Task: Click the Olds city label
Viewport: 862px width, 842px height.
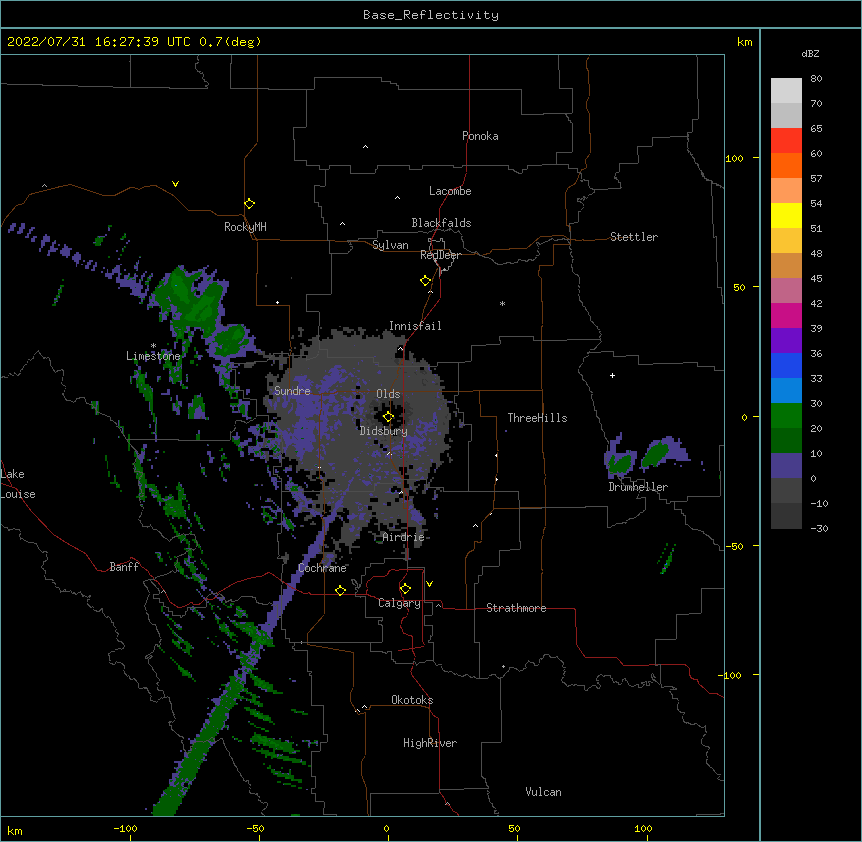Action: 388,394
